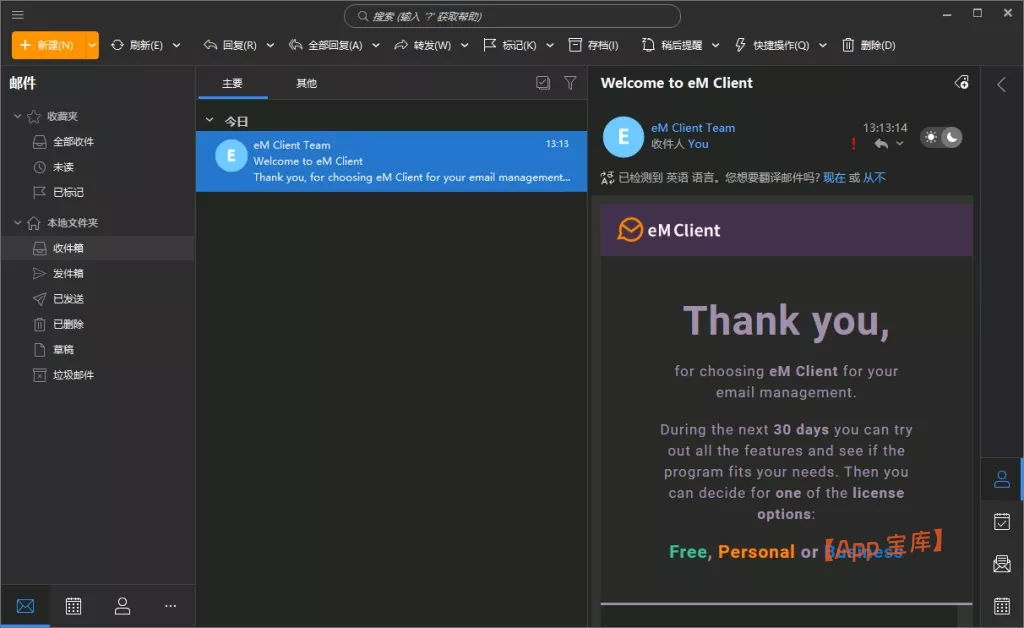Click the tag icon beside message title
The height and width of the screenshot is (628, 1024).
(x=961, y=83)
